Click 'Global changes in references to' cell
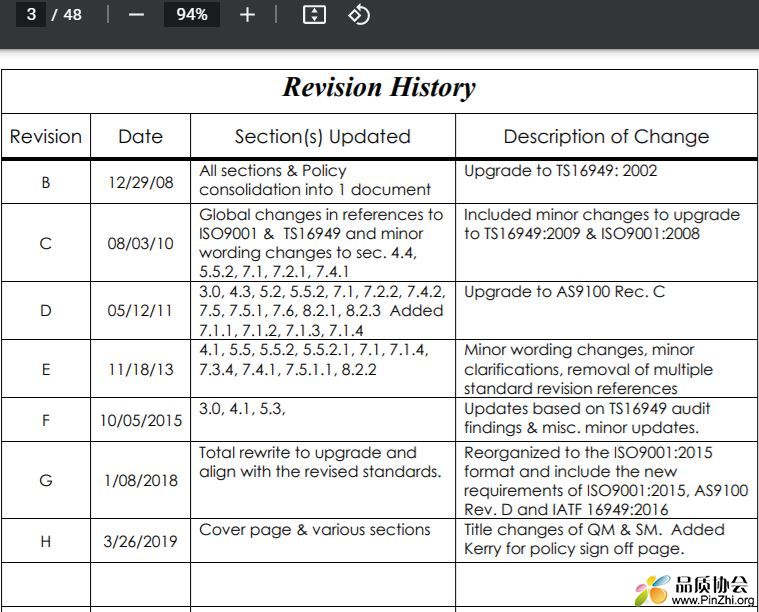The image size is (759, 612). (x=321, y=243)
